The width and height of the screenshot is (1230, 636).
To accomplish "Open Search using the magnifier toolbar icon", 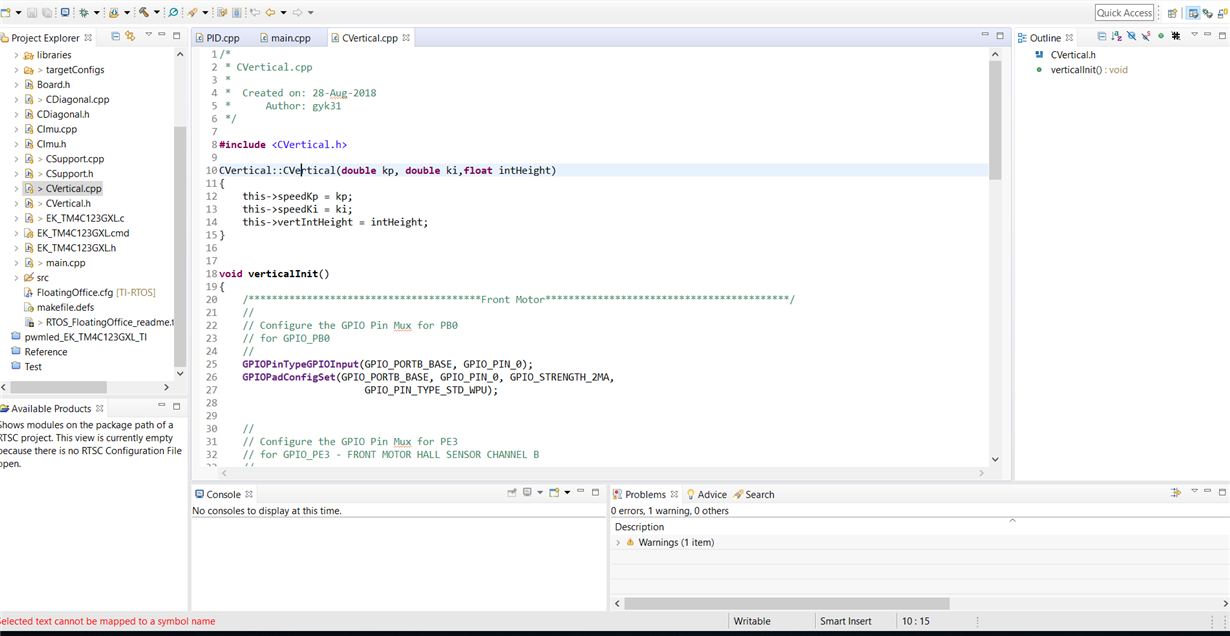I will point(172,11).
